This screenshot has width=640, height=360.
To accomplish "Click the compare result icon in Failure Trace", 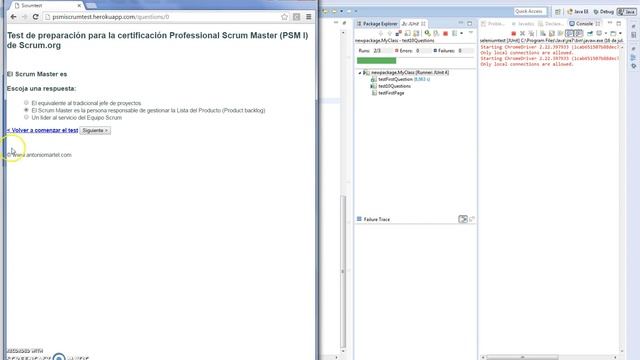I will [x=472, y=219].
